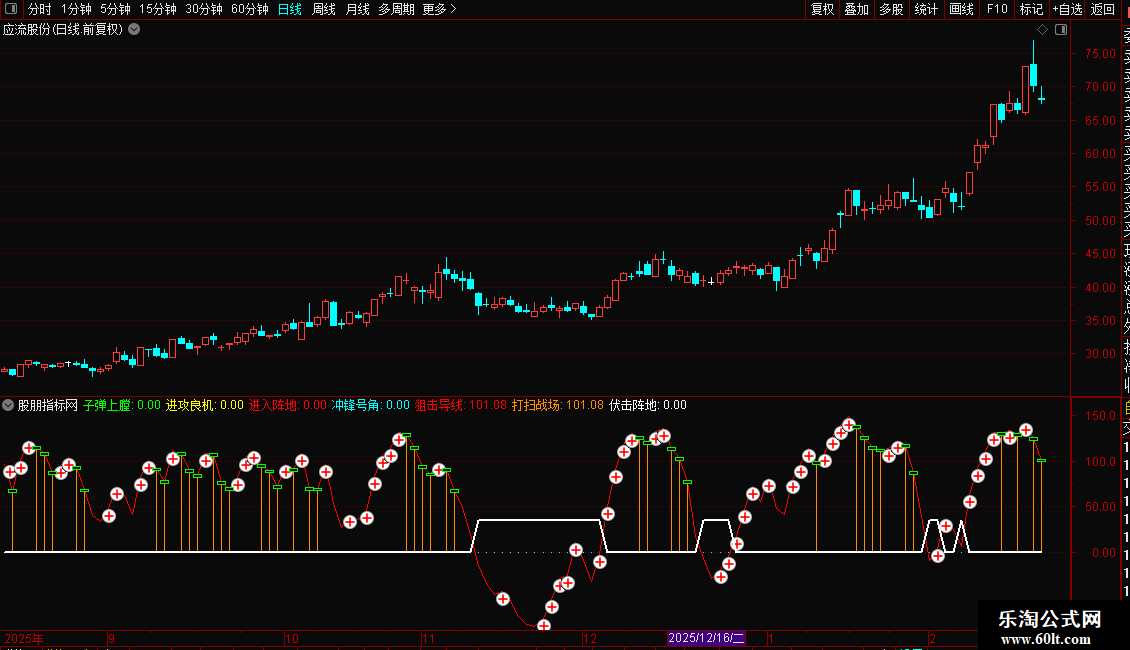Click month 9 marker on time axis
Viewport: 1130px width, 650px height.
pos(112,638)
